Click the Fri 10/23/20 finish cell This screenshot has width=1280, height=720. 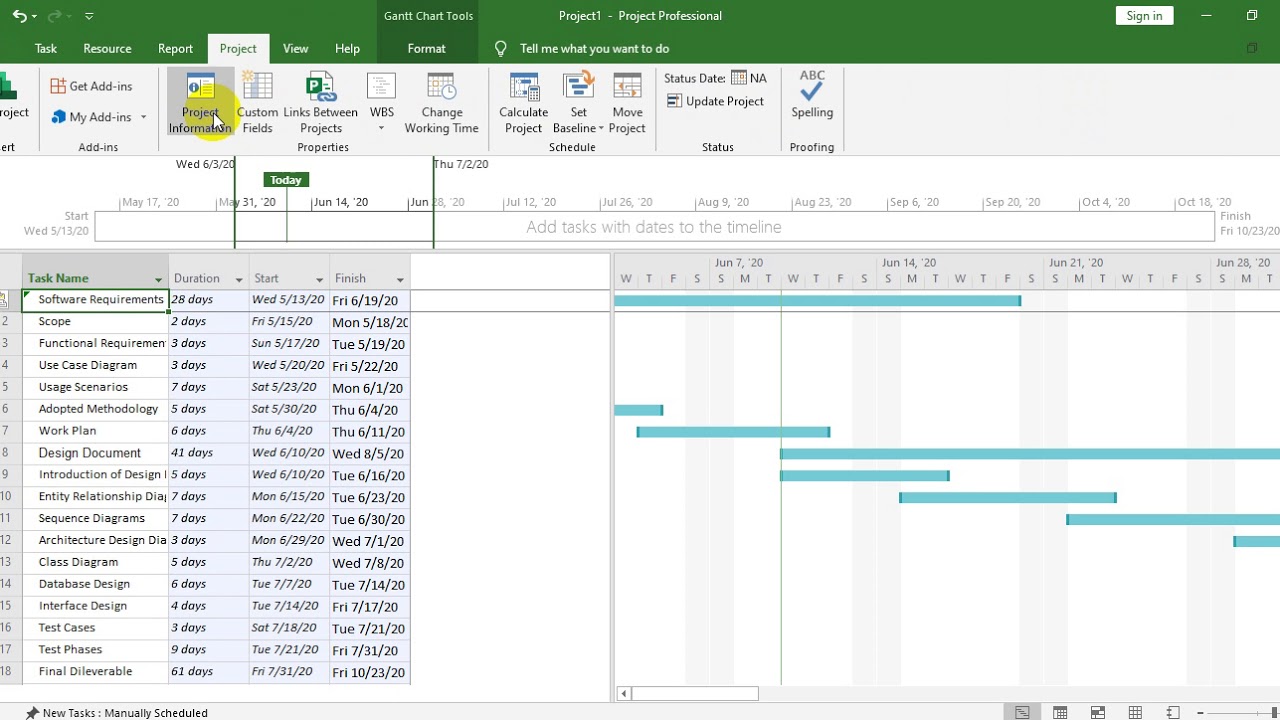[x=369, y=672]
